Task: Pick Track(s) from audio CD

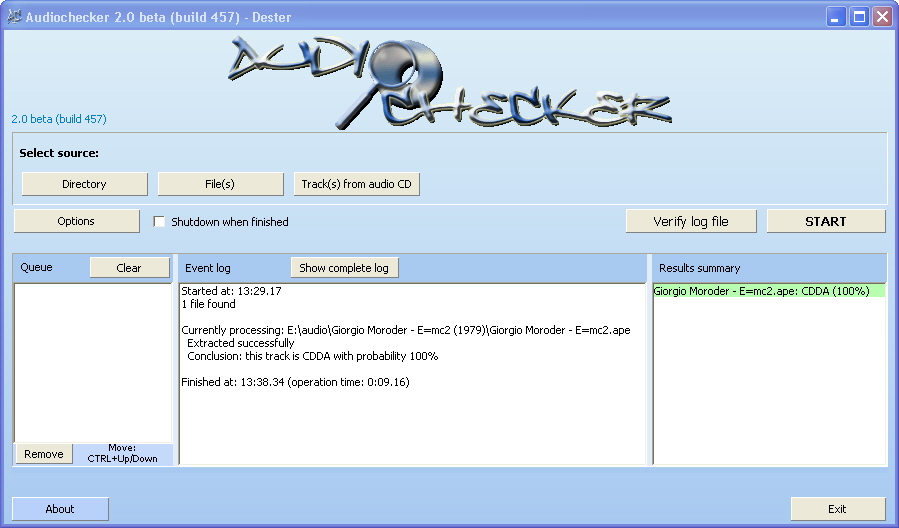Action: point(356,184)
